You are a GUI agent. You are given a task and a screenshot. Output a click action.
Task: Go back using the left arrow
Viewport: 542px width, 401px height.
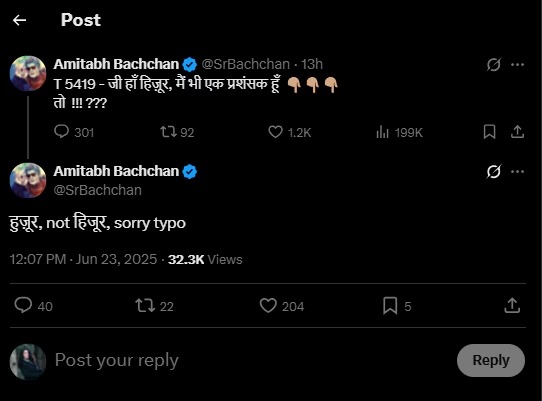(x=19, y=20)
